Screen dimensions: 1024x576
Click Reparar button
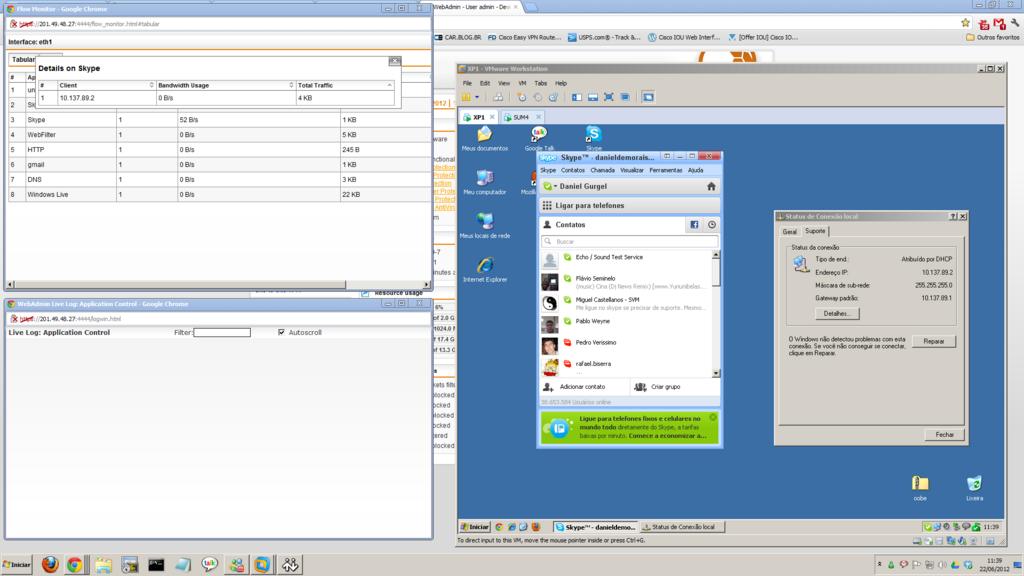coord(933,342)
